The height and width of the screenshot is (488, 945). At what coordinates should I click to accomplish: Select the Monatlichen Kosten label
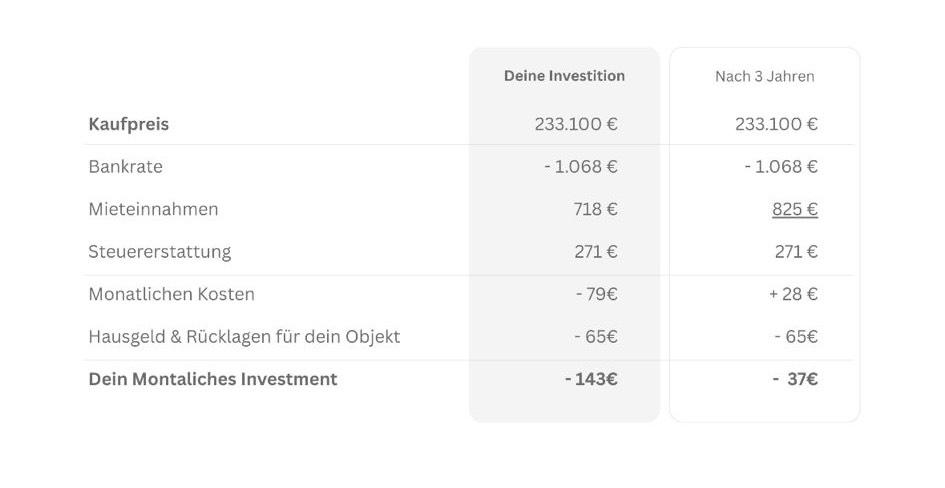point(171,294)
